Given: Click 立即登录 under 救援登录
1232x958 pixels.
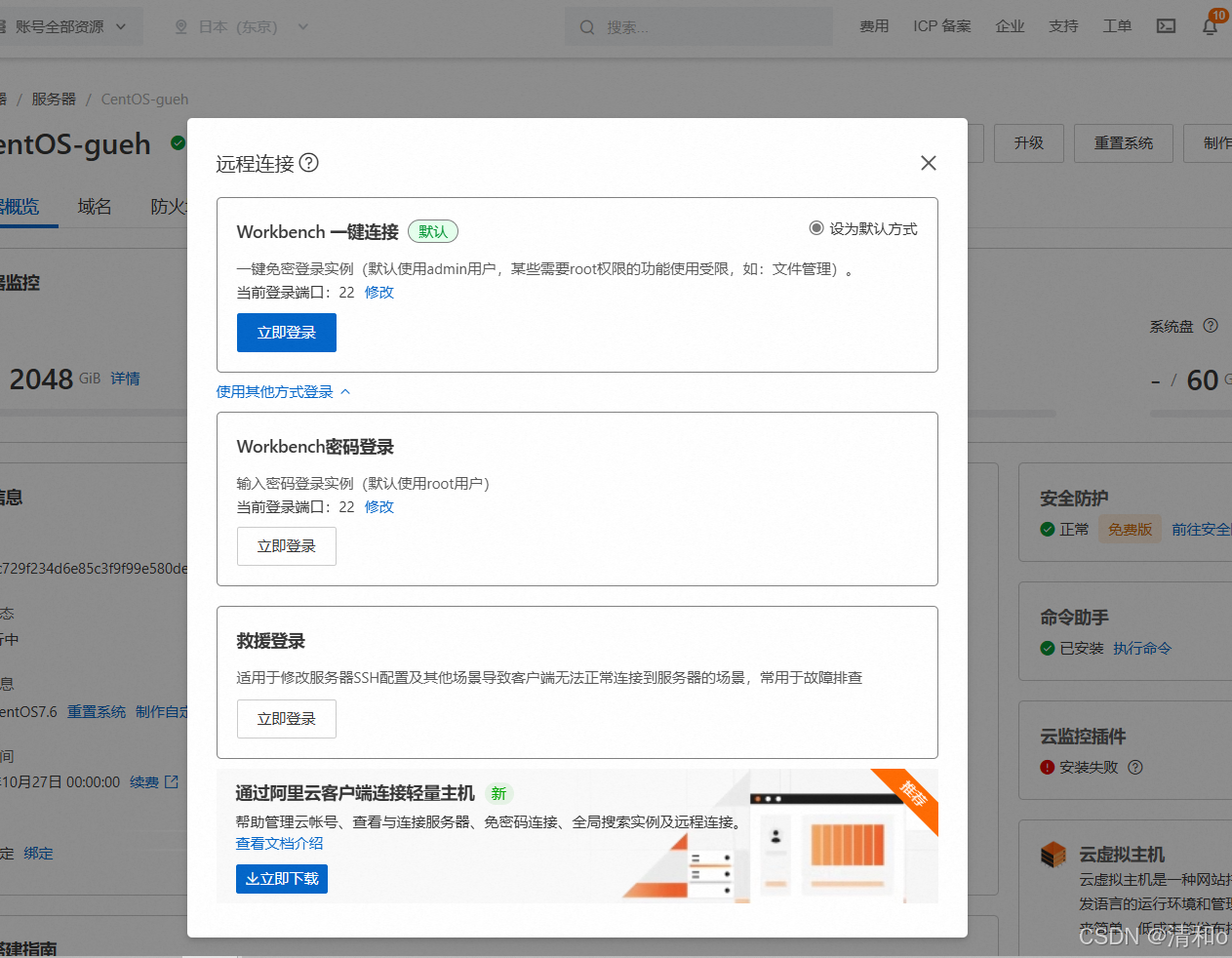Looking at the screenshot, I should (287, 719).
